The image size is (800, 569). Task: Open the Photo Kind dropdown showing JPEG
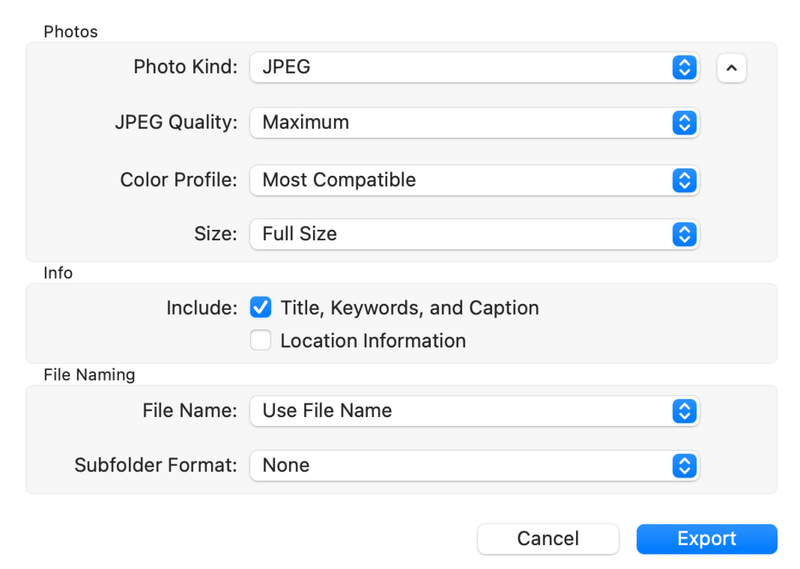460,68
